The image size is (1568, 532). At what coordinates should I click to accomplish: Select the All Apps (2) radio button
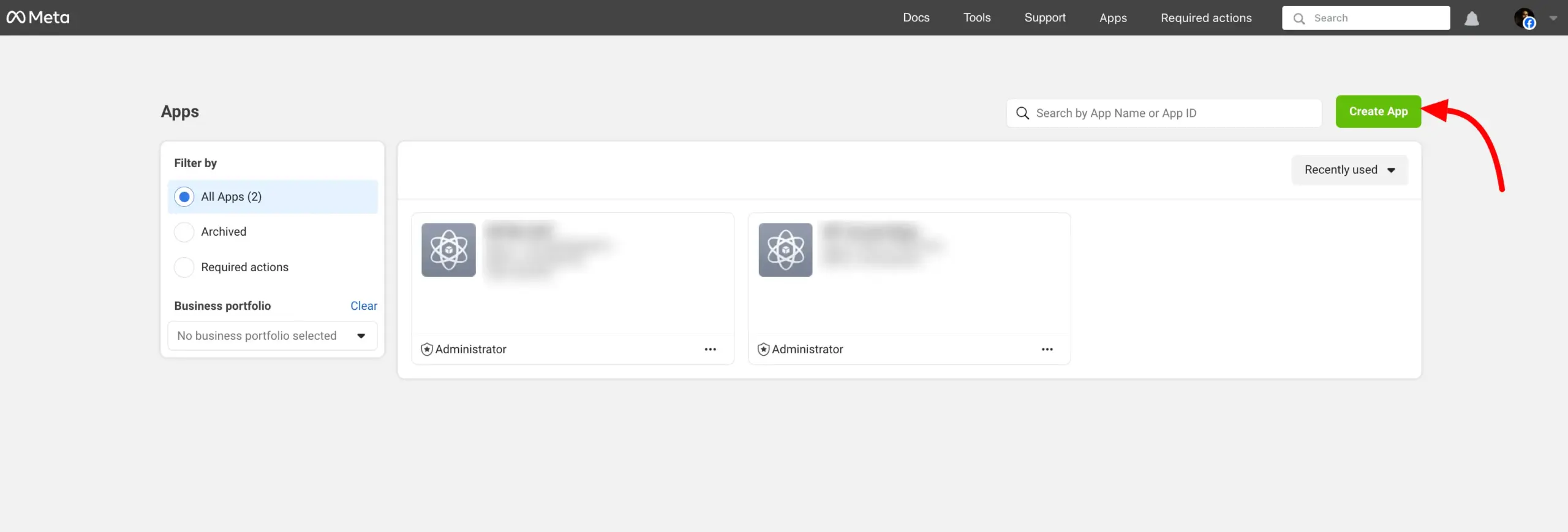(184, 197)
